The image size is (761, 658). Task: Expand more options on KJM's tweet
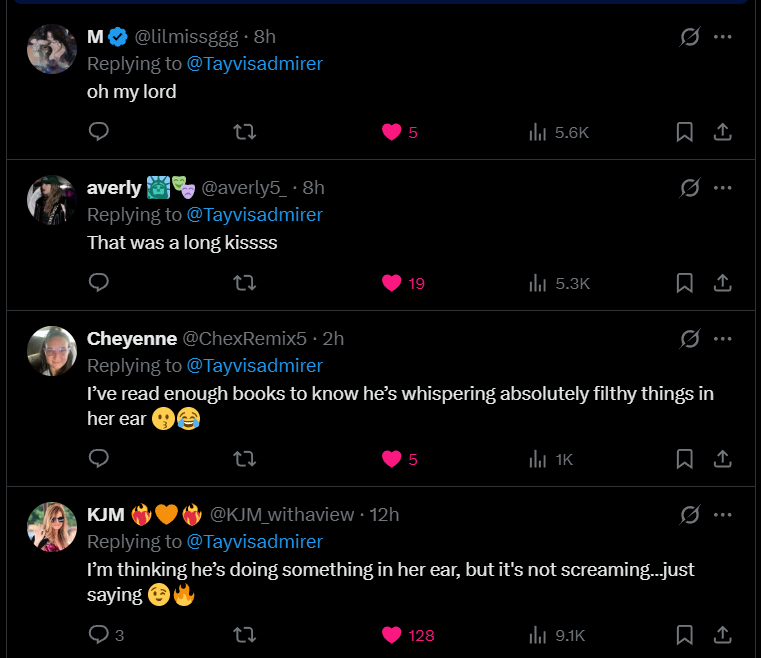point(723,514)
